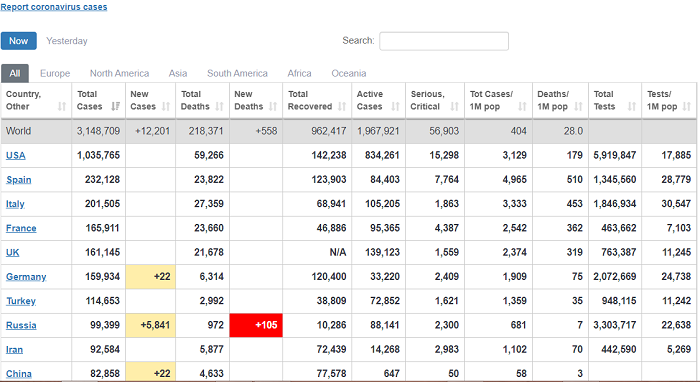This screenshot has width=700, height=382.
Task: Select the Asia tab
Action: 178,73
